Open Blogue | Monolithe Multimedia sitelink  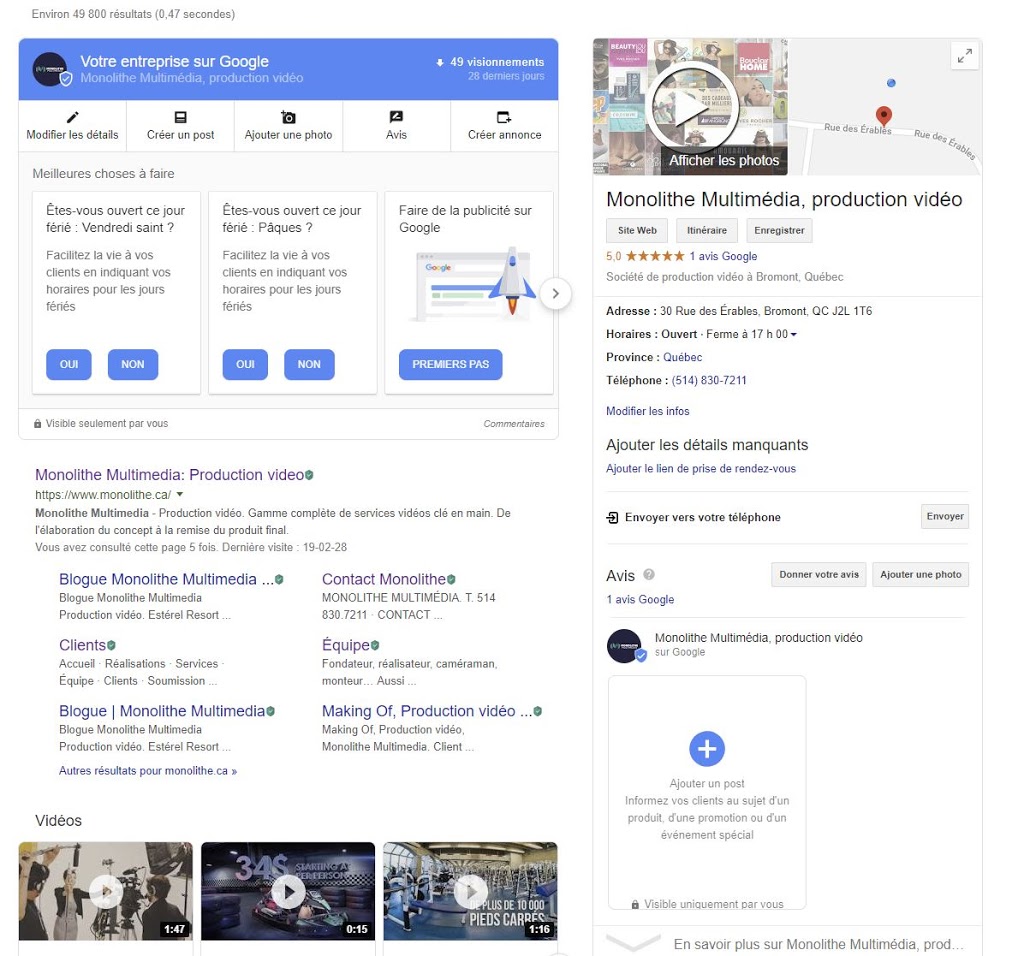tap(162, 711)
